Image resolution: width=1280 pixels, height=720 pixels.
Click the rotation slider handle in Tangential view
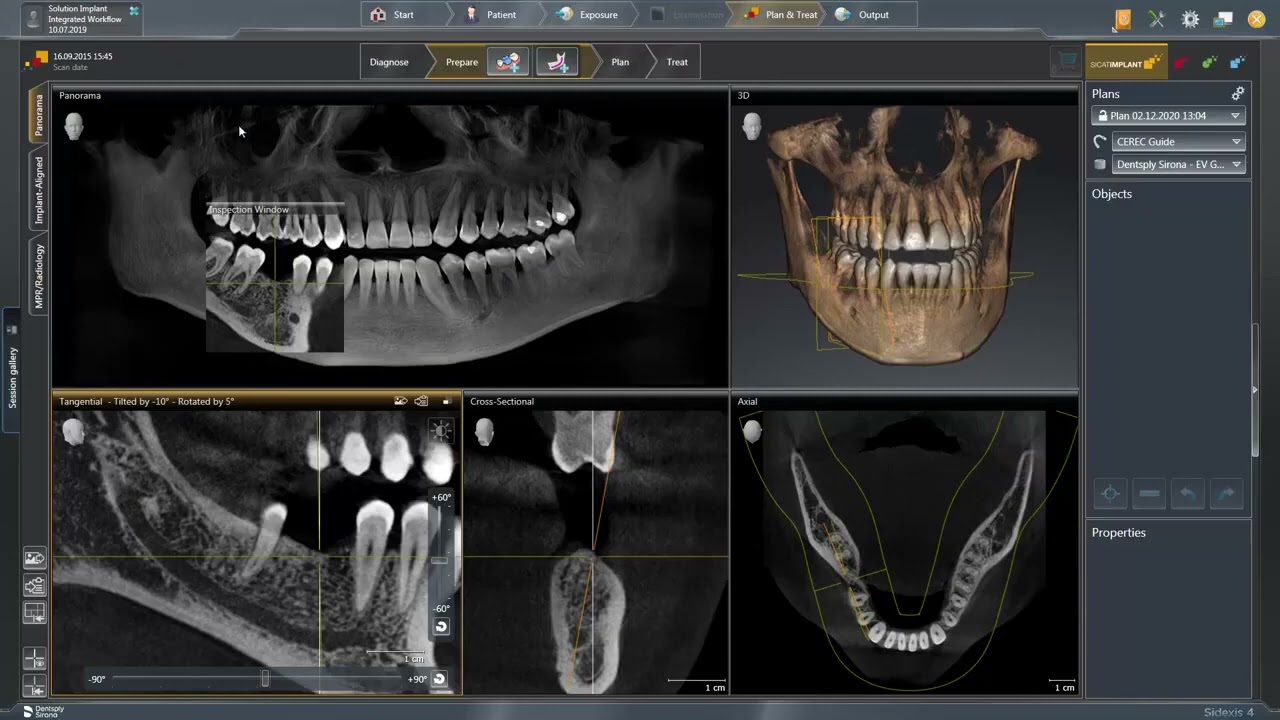[x=265, y=679]
